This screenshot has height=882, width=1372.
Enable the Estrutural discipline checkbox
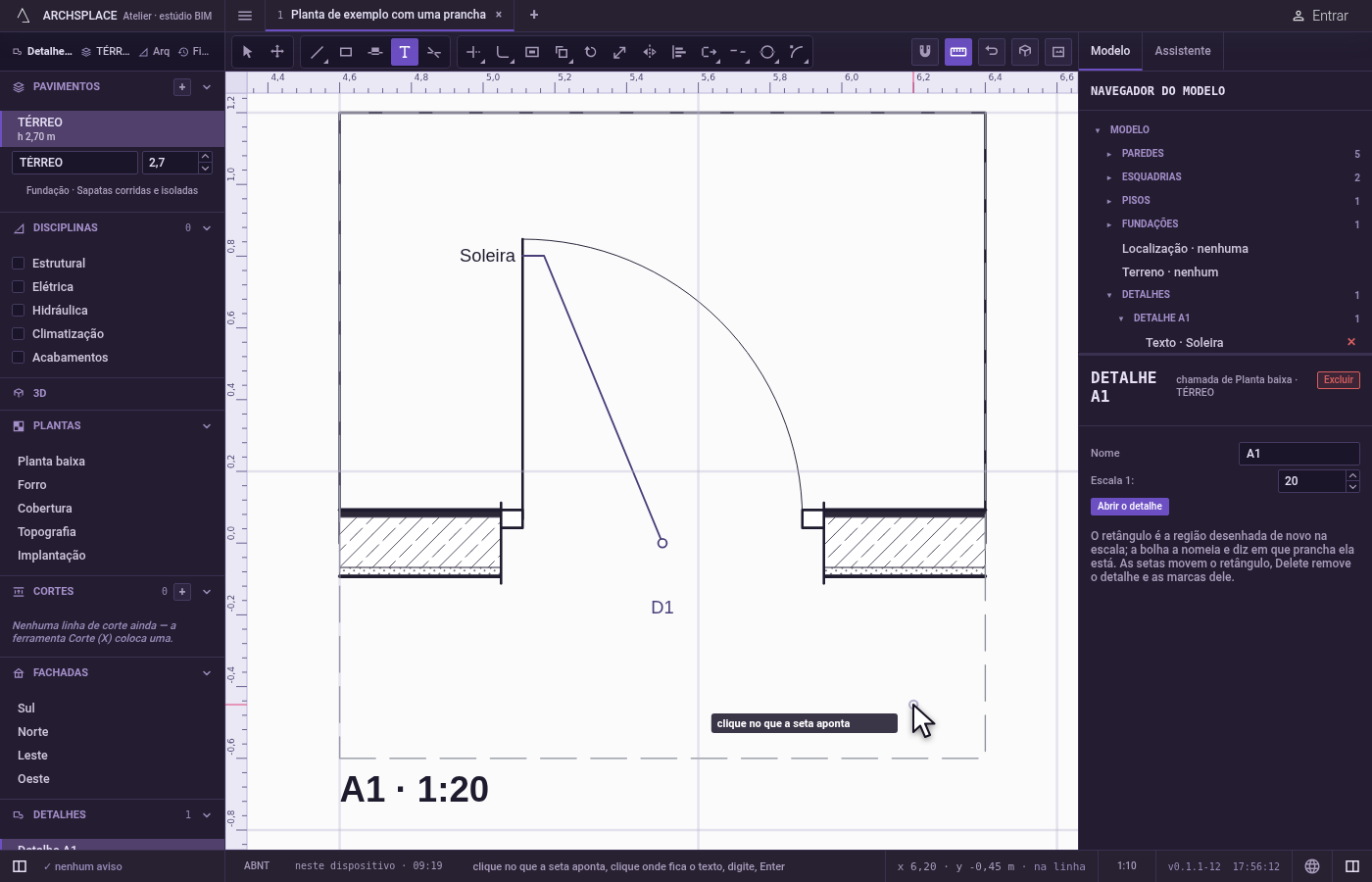pos(18,264)
